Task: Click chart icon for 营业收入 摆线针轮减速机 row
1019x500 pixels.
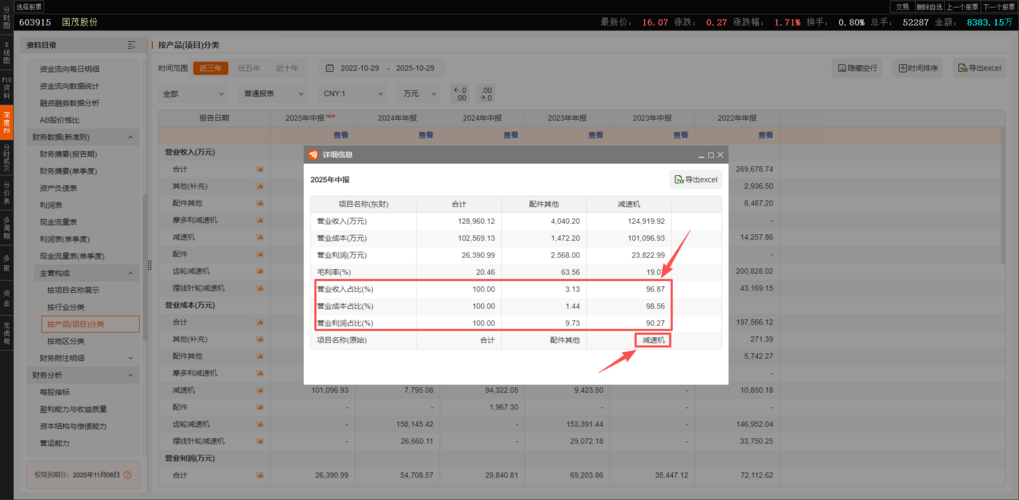Action: [x=260, y=287]
